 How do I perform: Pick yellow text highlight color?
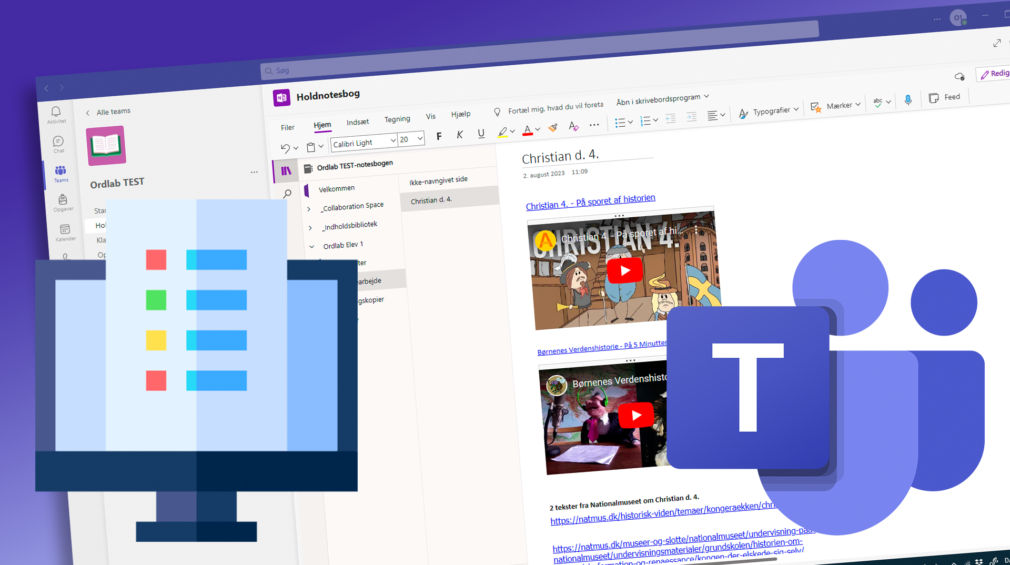click(502, 132)
